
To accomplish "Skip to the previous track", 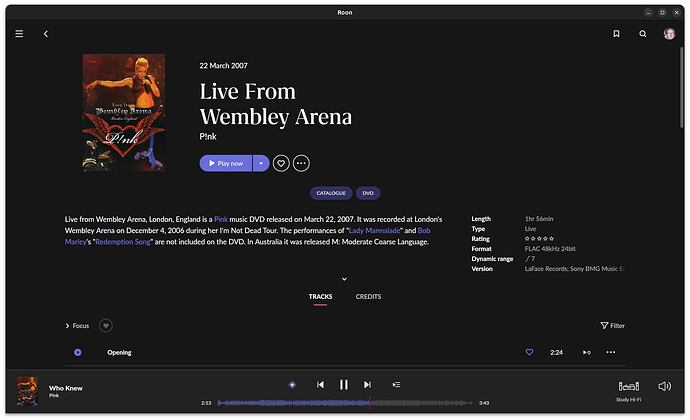I will click(x=320, y=385).
